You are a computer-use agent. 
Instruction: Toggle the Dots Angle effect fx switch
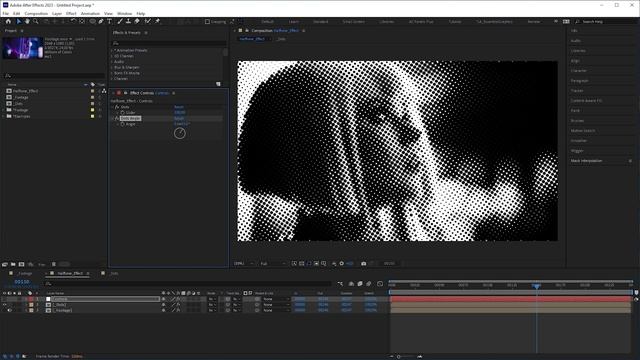click(x=117, y=118)
